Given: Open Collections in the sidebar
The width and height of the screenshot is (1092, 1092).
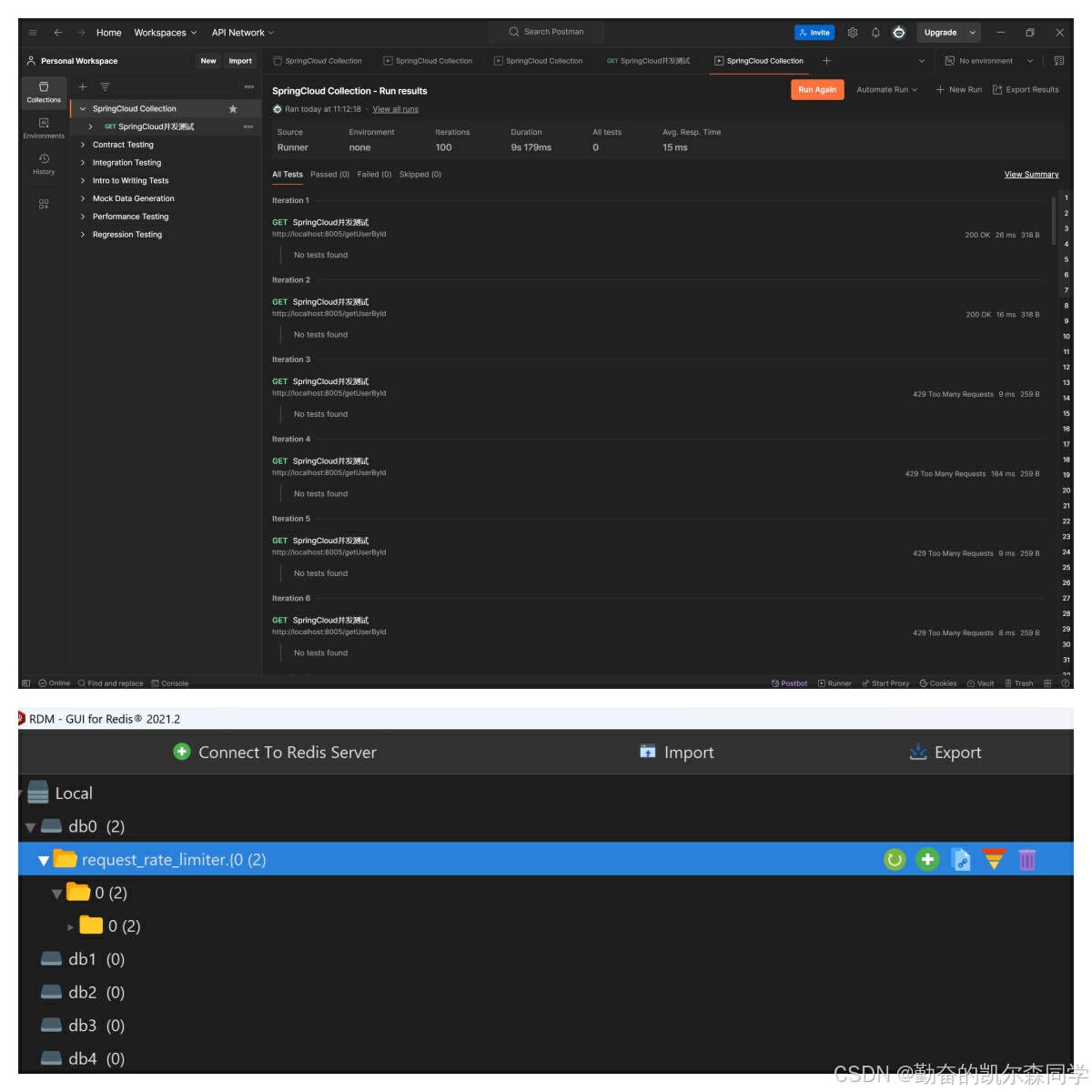Looking at the screenshot, I should pyautogui.click(x=44, y=92).
